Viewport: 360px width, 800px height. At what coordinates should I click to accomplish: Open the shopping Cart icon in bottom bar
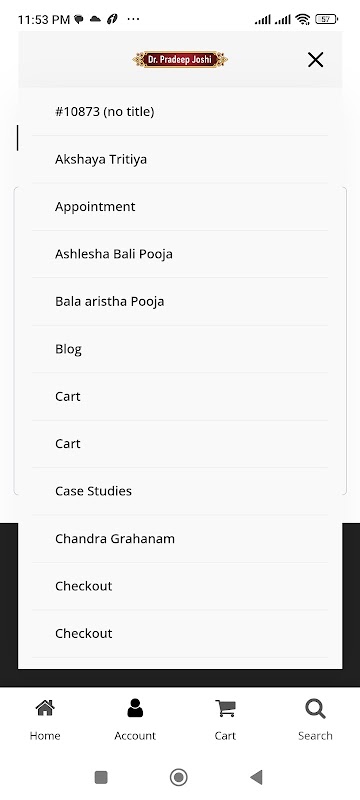point(225,708)
